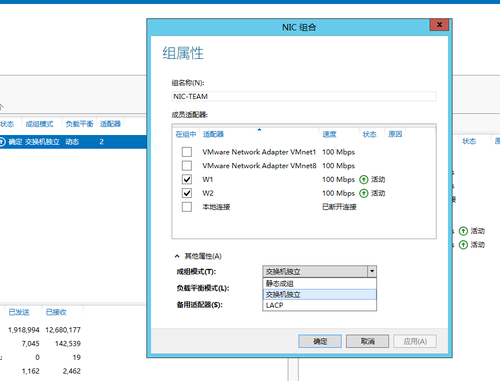This screenshot has height=381, width=500.
Task: Click the 1,918,994 sent value
Action: pos(24,330)
